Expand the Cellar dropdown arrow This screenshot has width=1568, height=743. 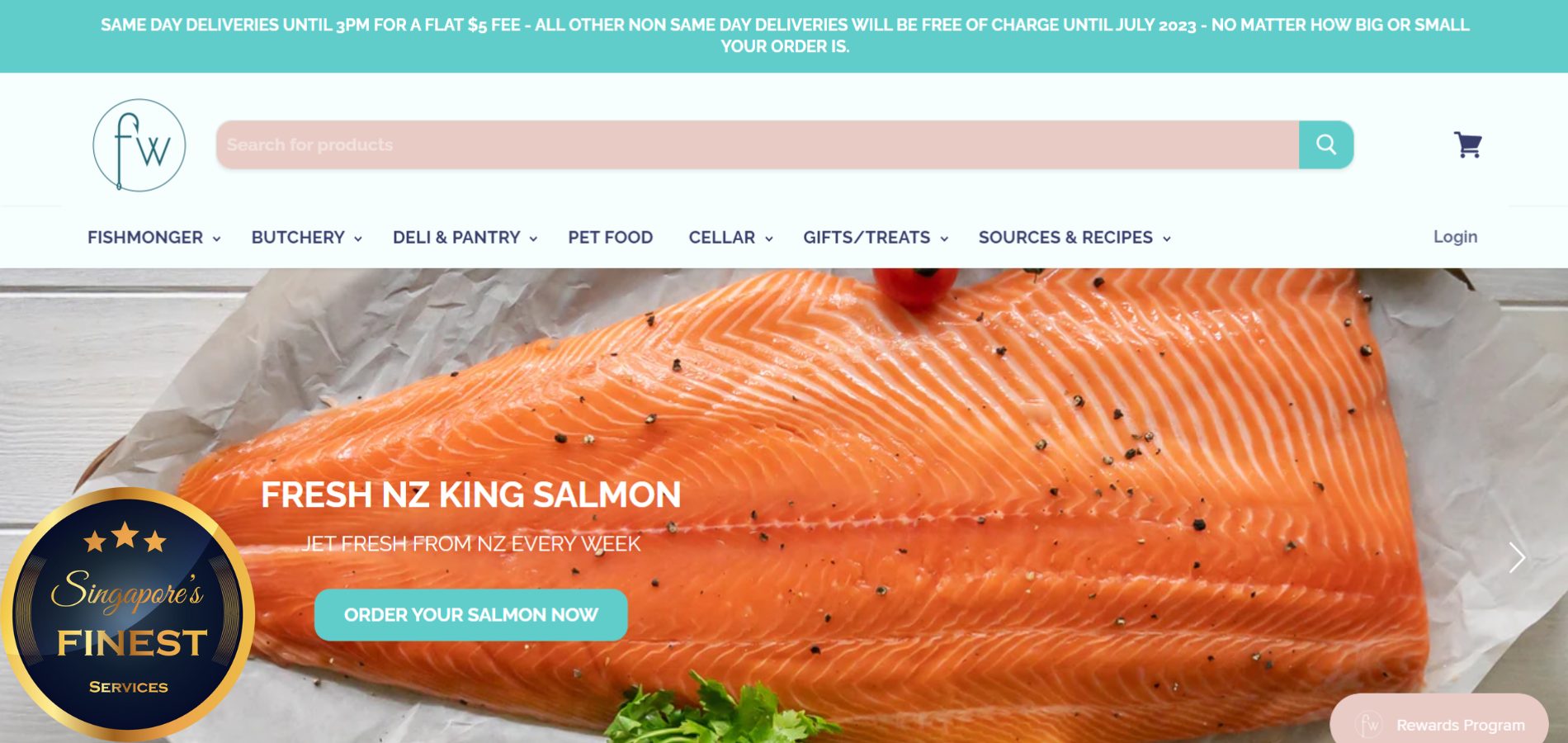point(769,239)
